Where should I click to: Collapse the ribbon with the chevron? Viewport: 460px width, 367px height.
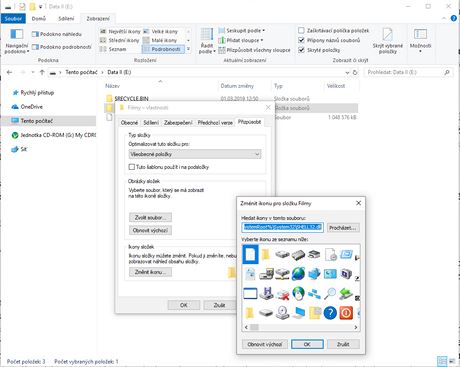coord(444,18)
